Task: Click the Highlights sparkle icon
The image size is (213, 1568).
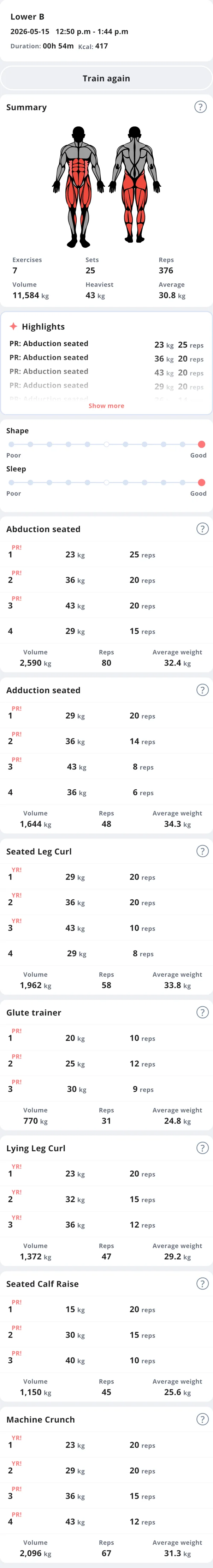Action: click(x=13, y=326)
